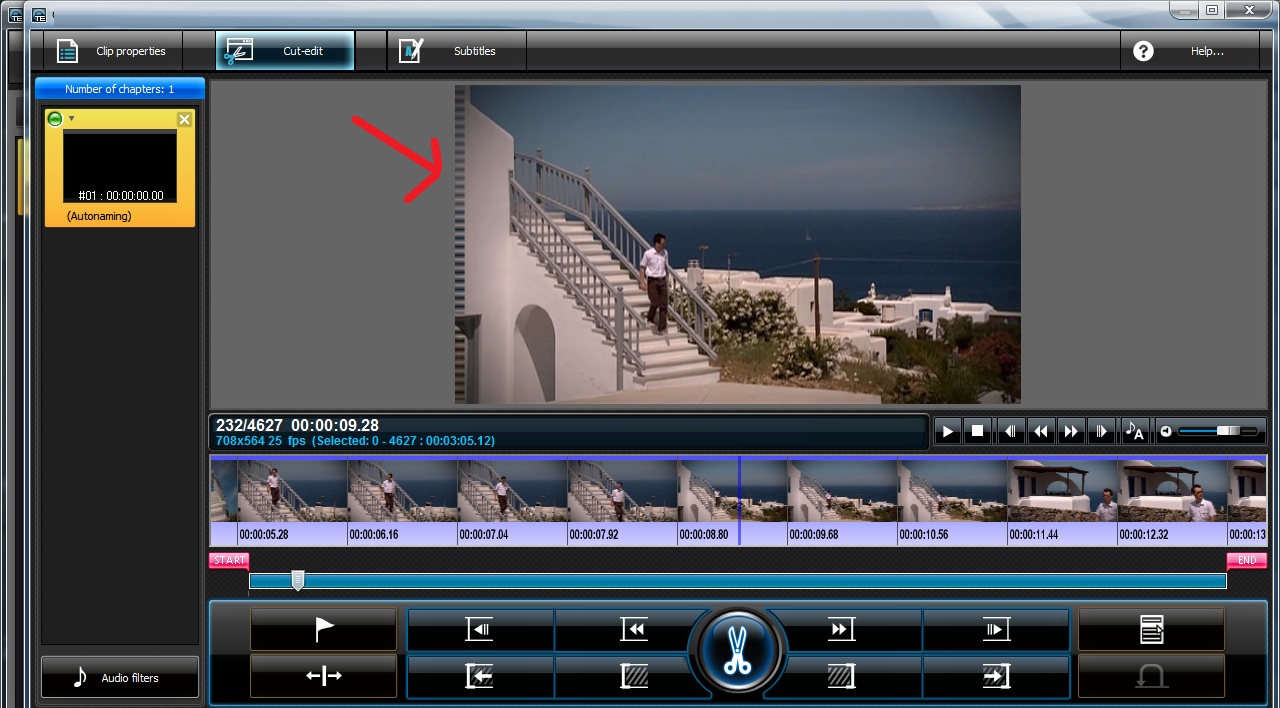
Task: Jump to the START marker
Action: 229,561
